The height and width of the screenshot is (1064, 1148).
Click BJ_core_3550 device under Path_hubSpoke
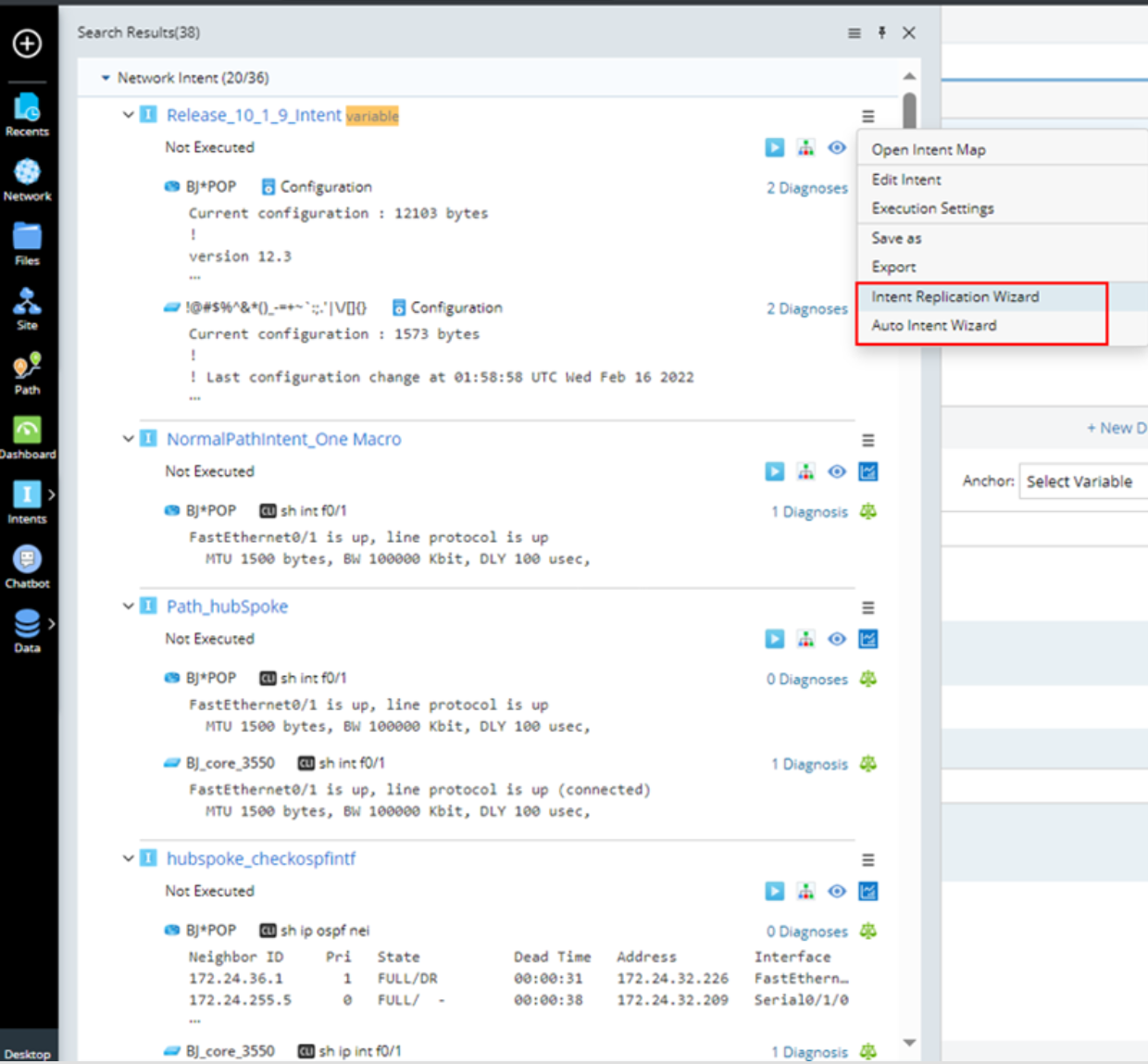[x=230, y=763]
